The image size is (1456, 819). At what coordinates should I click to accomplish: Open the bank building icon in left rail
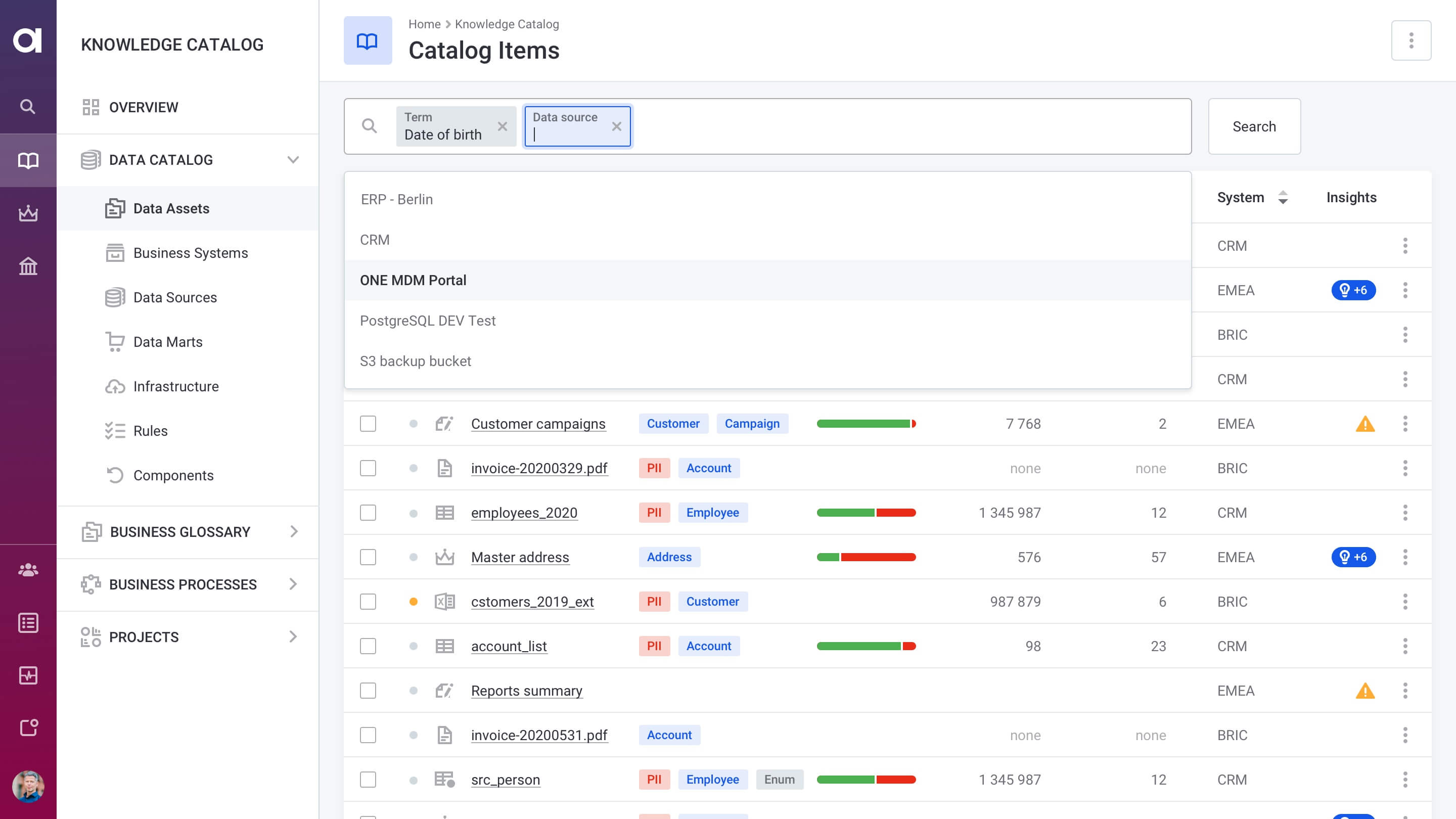(28, 265)
